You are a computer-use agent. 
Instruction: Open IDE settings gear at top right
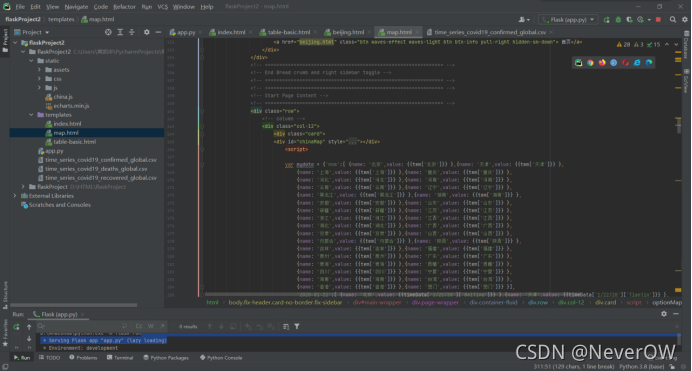[684, 20]
